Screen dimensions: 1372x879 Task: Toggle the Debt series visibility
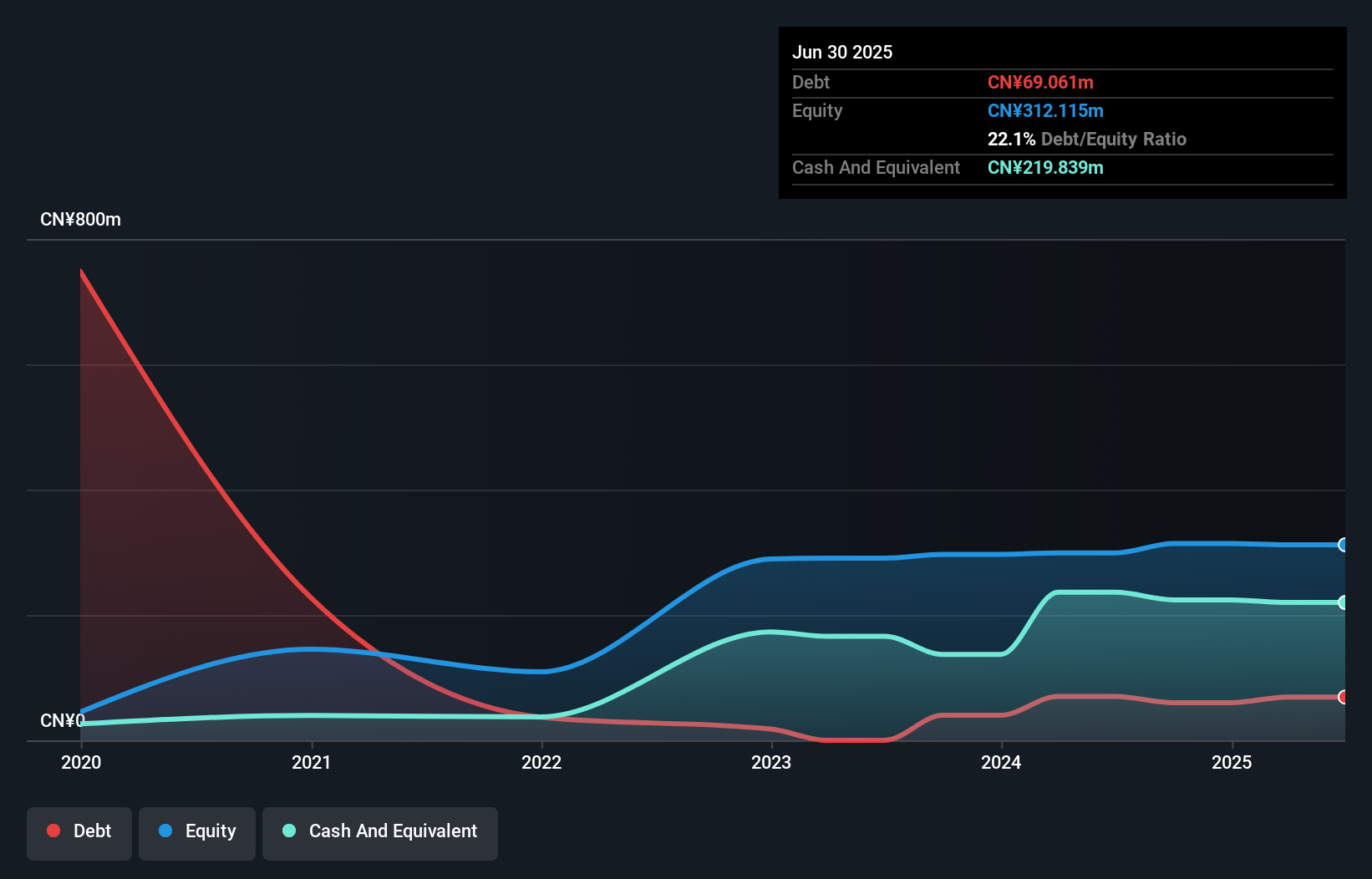[79, 833]
